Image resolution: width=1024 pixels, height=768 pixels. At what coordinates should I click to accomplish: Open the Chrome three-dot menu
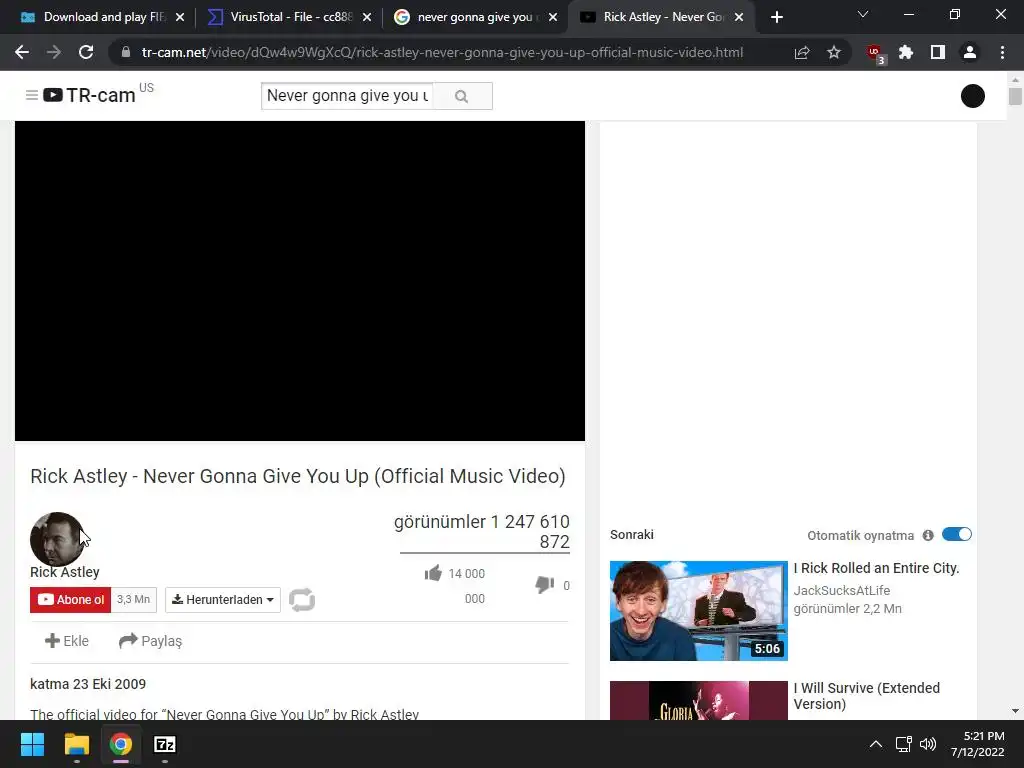coord(1002,52)
